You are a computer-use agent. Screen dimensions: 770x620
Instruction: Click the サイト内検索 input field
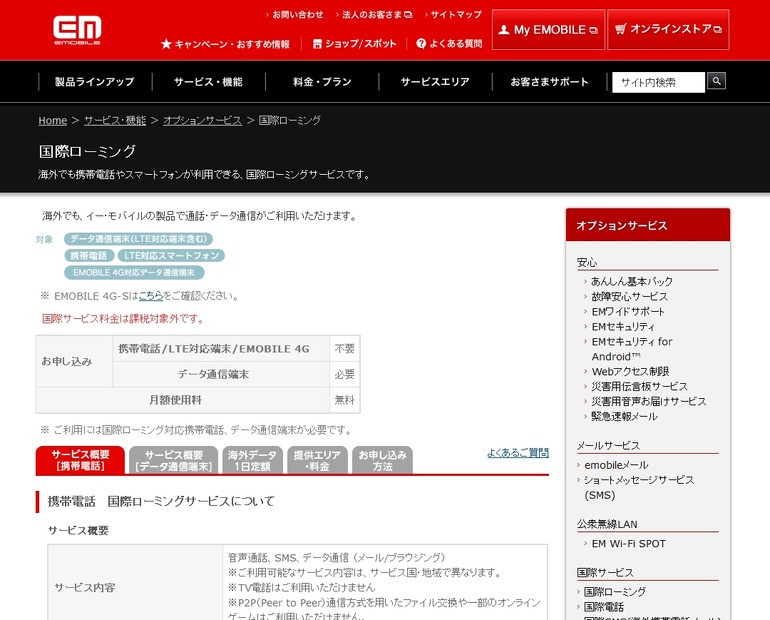(x=658, y=82)
